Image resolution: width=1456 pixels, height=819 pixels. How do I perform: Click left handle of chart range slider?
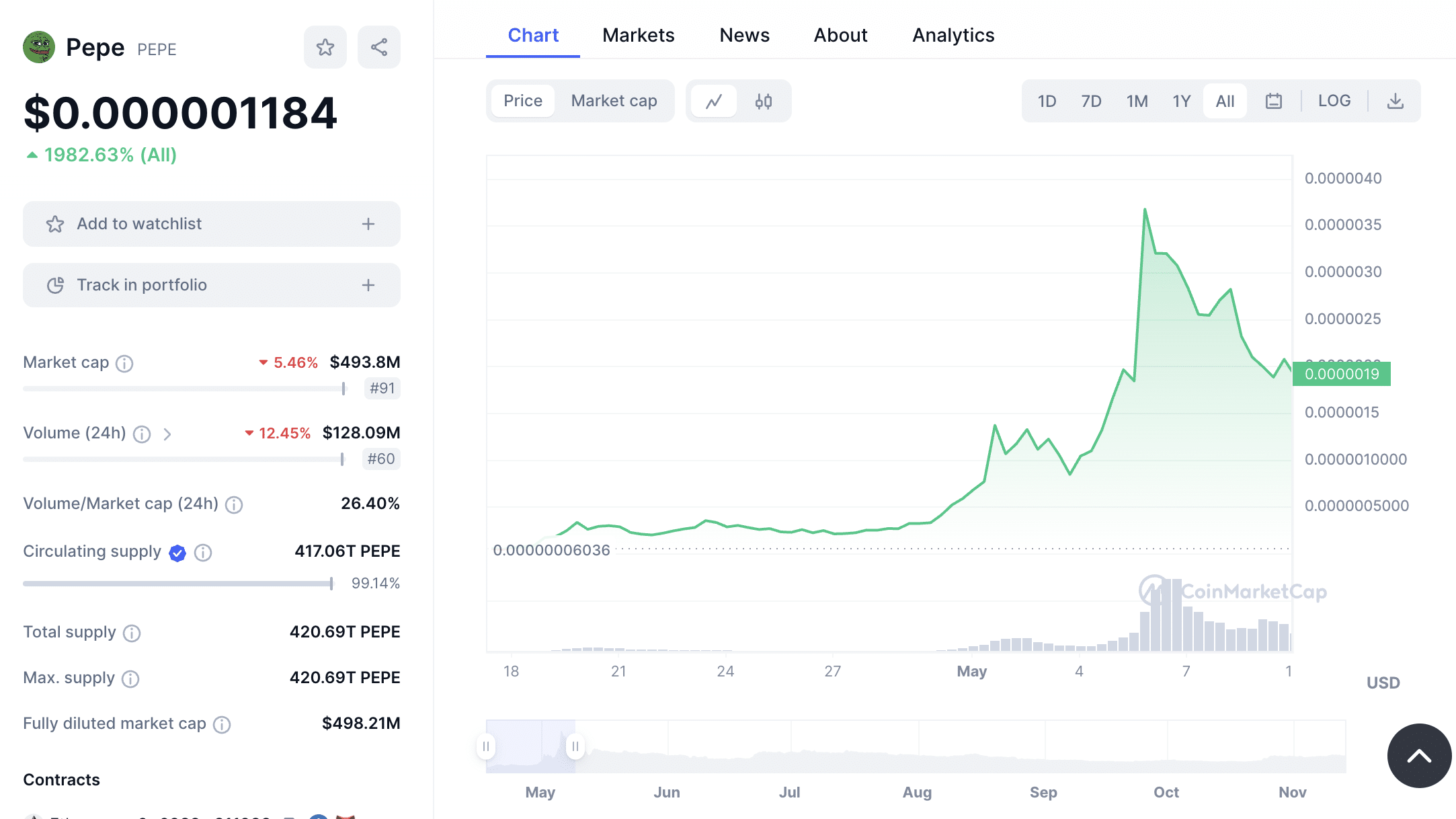(486, 746)
